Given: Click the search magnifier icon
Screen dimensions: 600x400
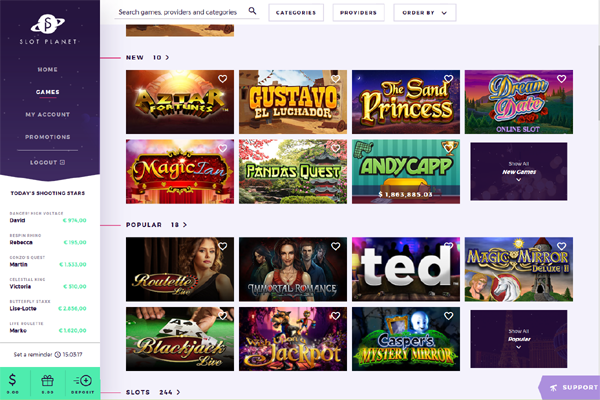Looking at the screenshot, I should pyautogui.click(x=252, y=11).
